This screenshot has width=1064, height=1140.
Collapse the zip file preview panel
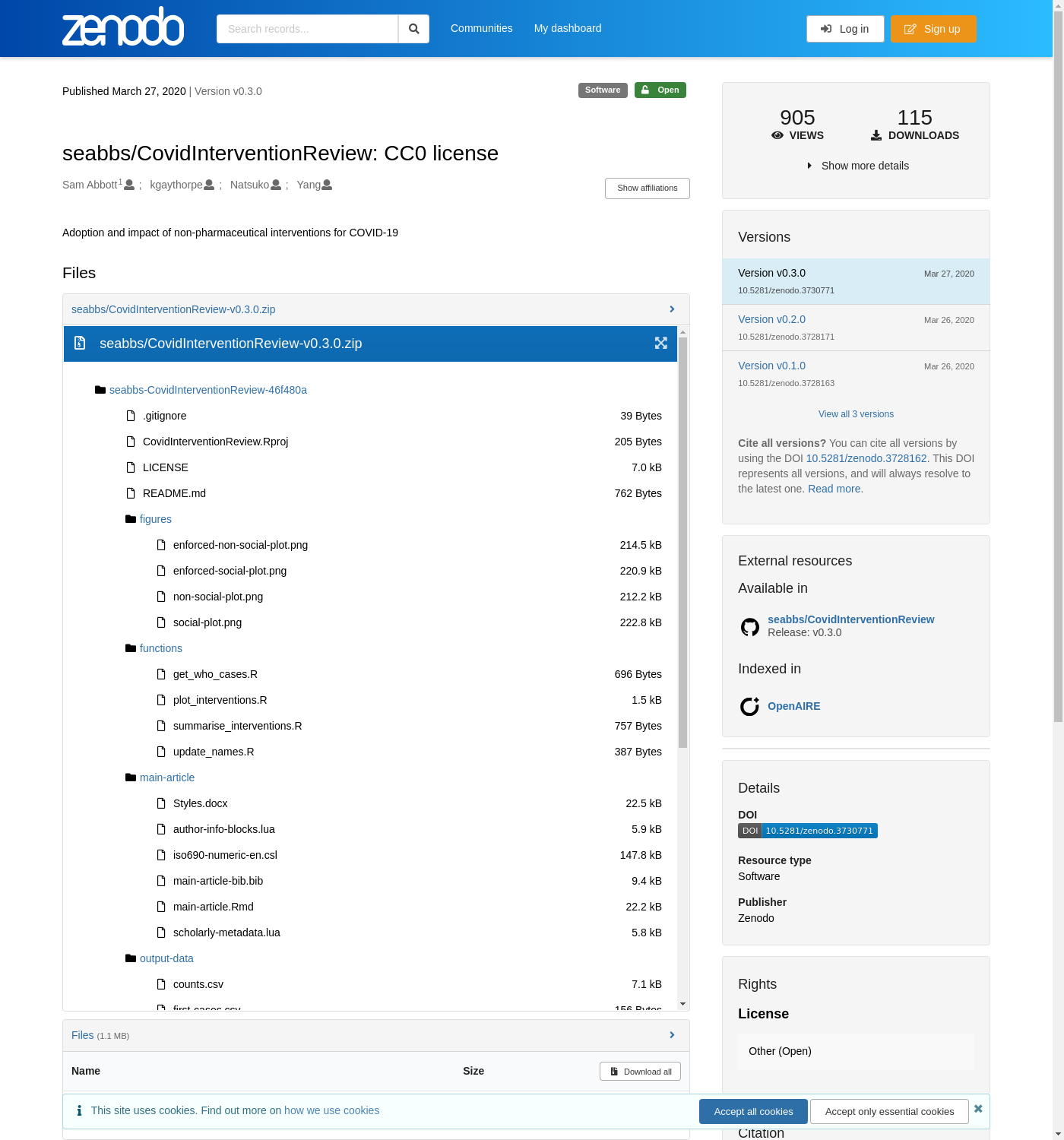click(x=671, y=309)
